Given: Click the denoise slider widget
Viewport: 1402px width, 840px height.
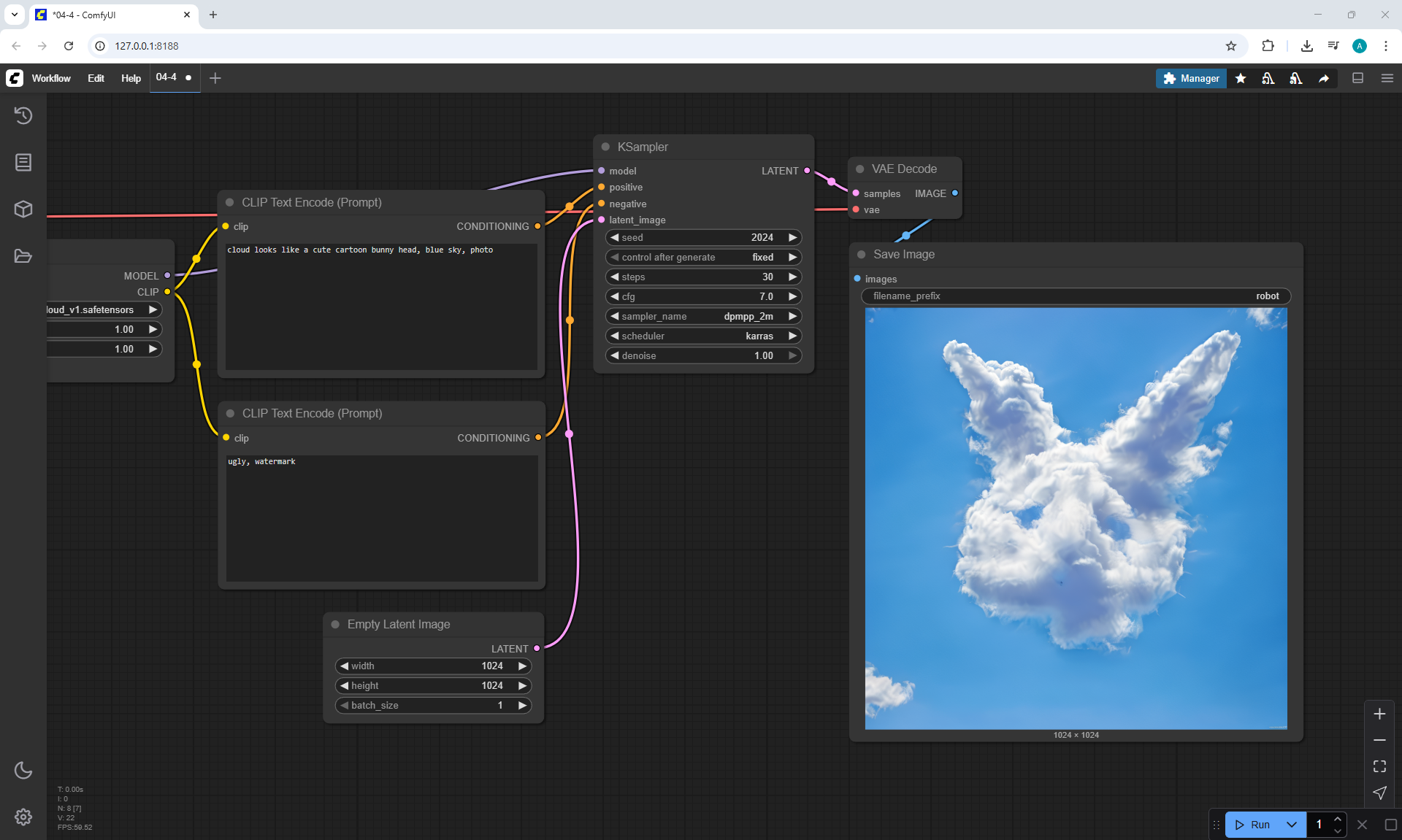Looking at the screenshot, I should [703, 355].
